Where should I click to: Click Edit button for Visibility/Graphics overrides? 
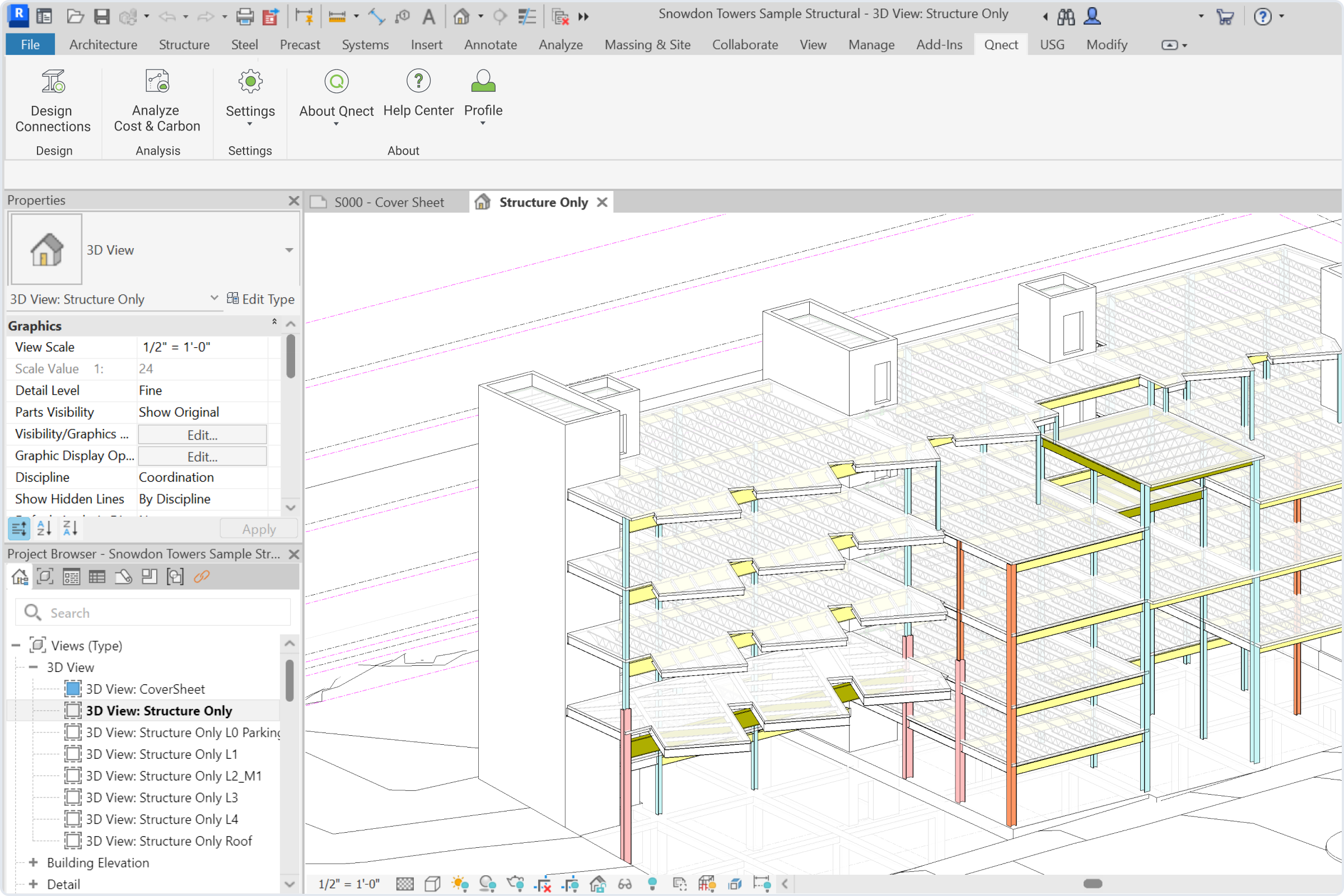point(202,435)
